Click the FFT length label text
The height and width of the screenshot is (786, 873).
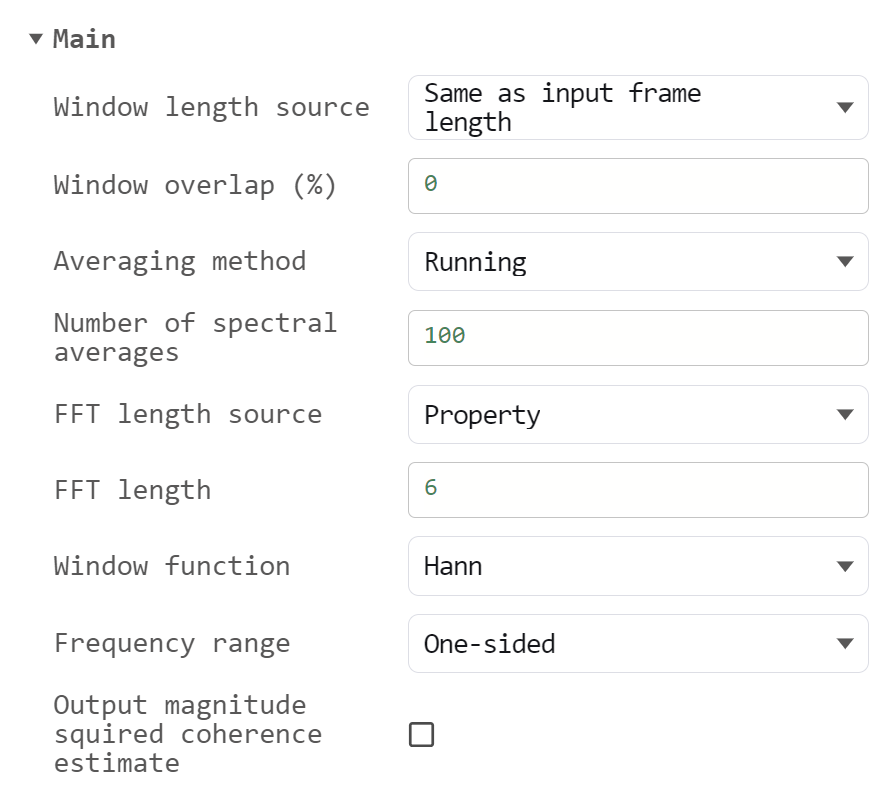click(133, 490)
